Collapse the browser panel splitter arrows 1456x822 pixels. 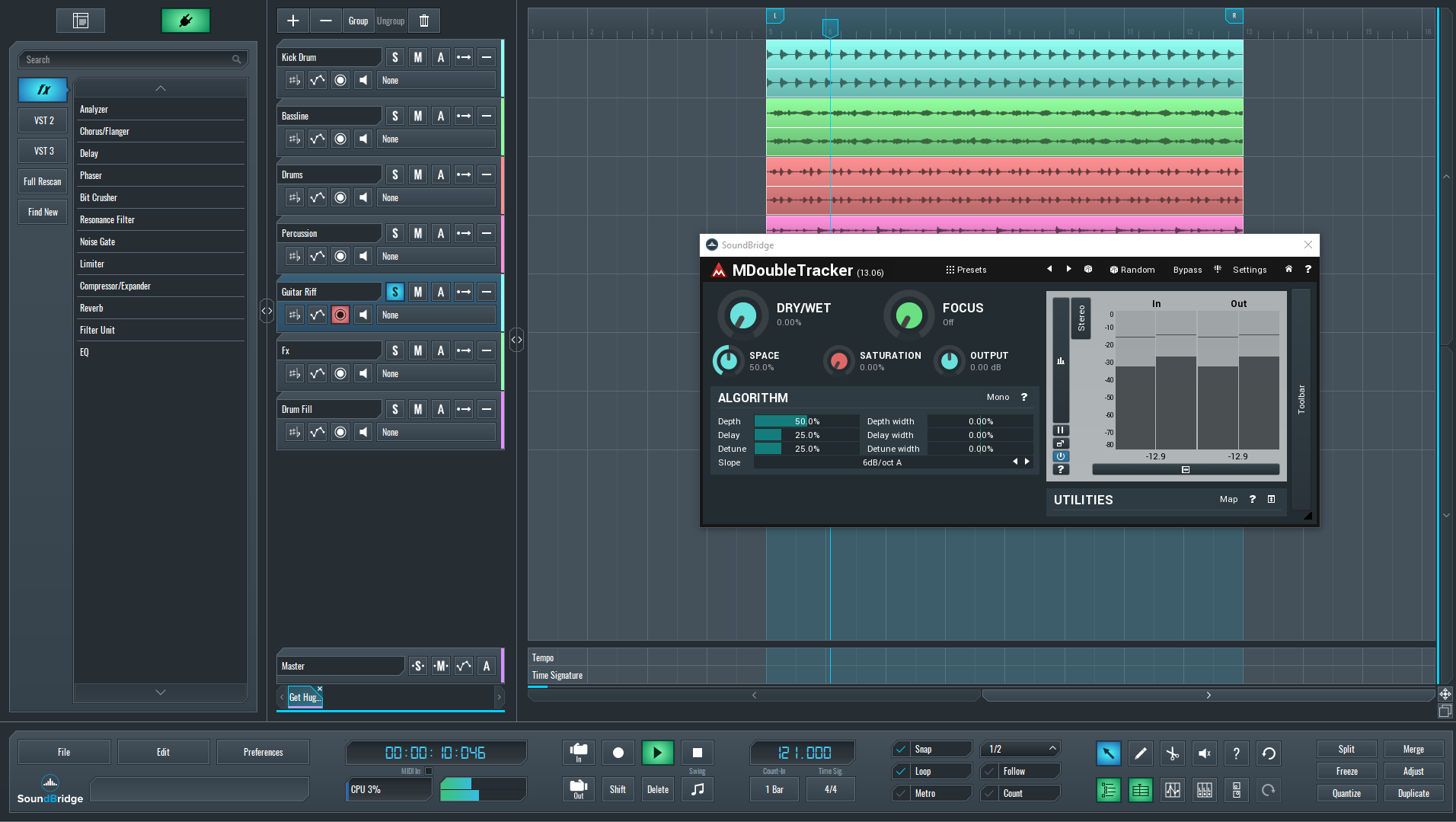click(x=267, y=311)
